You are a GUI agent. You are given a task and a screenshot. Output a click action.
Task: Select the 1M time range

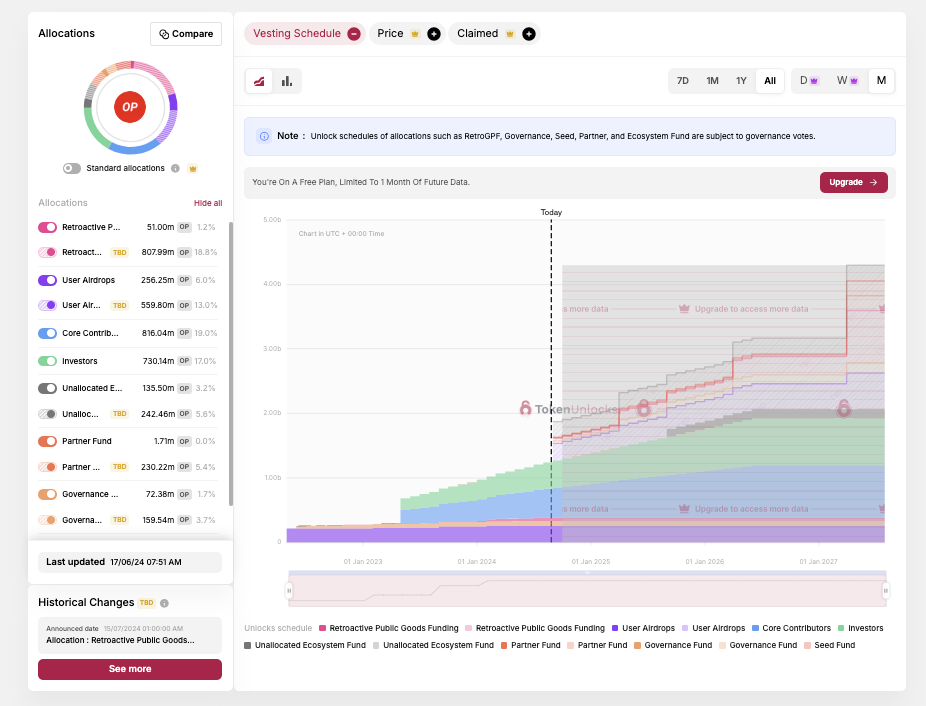713,81
